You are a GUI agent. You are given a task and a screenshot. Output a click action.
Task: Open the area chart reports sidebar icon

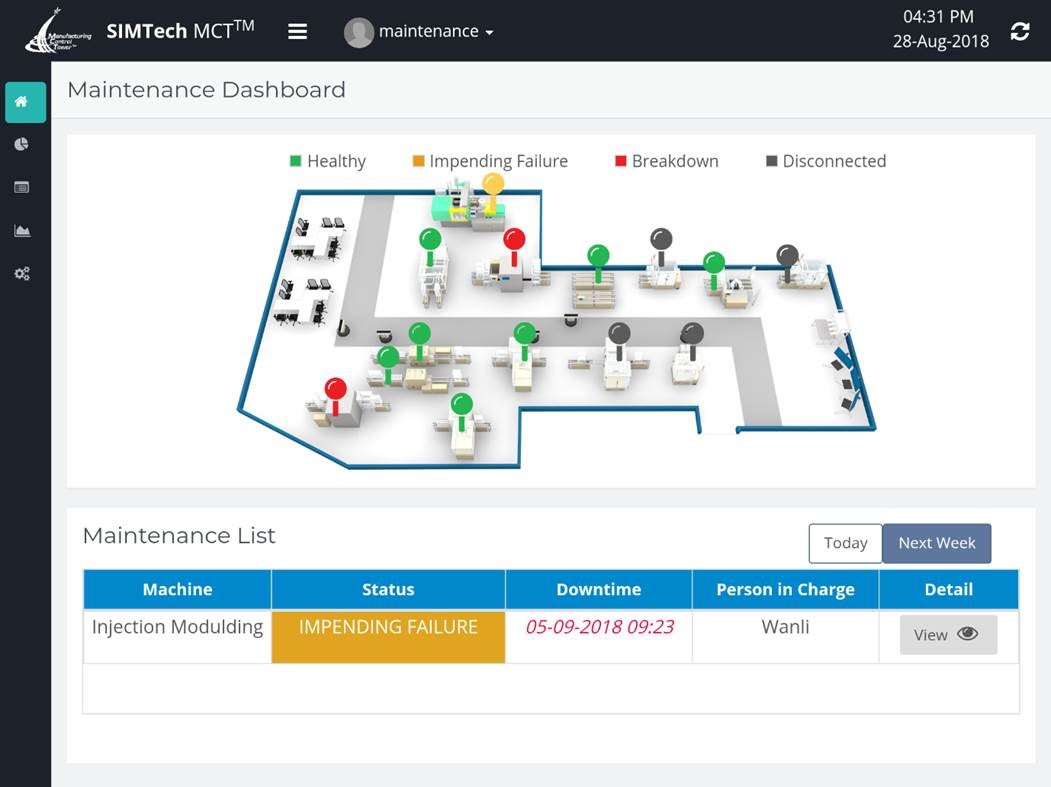pyautogui.click(x=22, y=229)
